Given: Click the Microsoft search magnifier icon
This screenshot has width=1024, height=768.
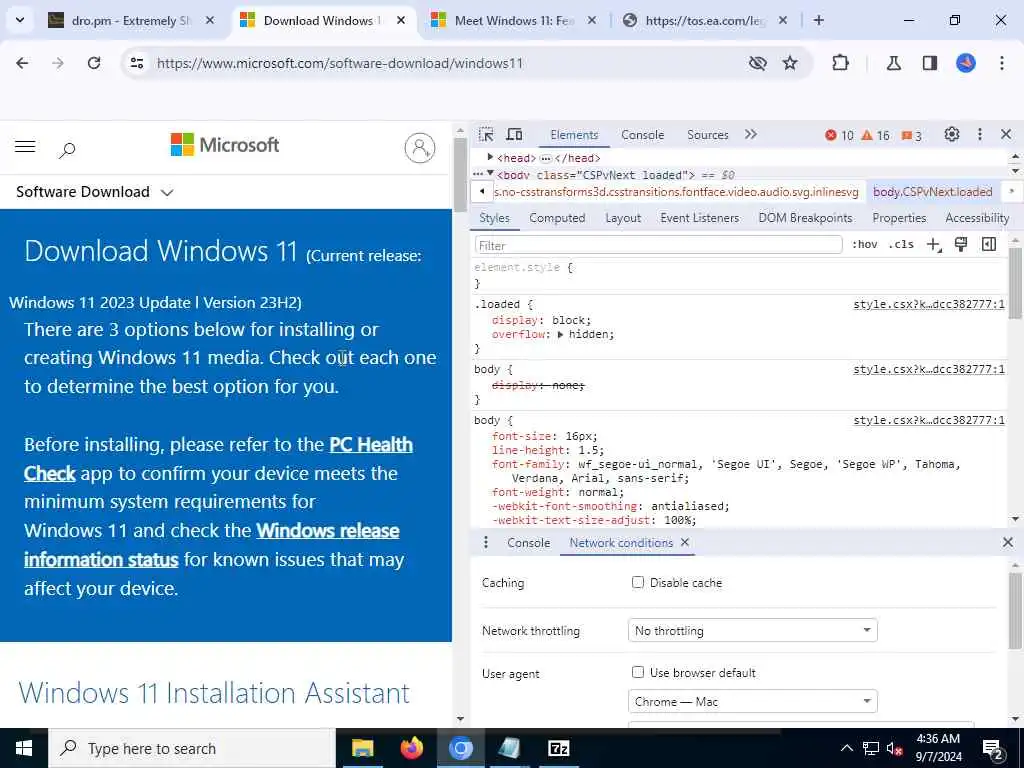Looking at the screenshot, I should [67, 150].
